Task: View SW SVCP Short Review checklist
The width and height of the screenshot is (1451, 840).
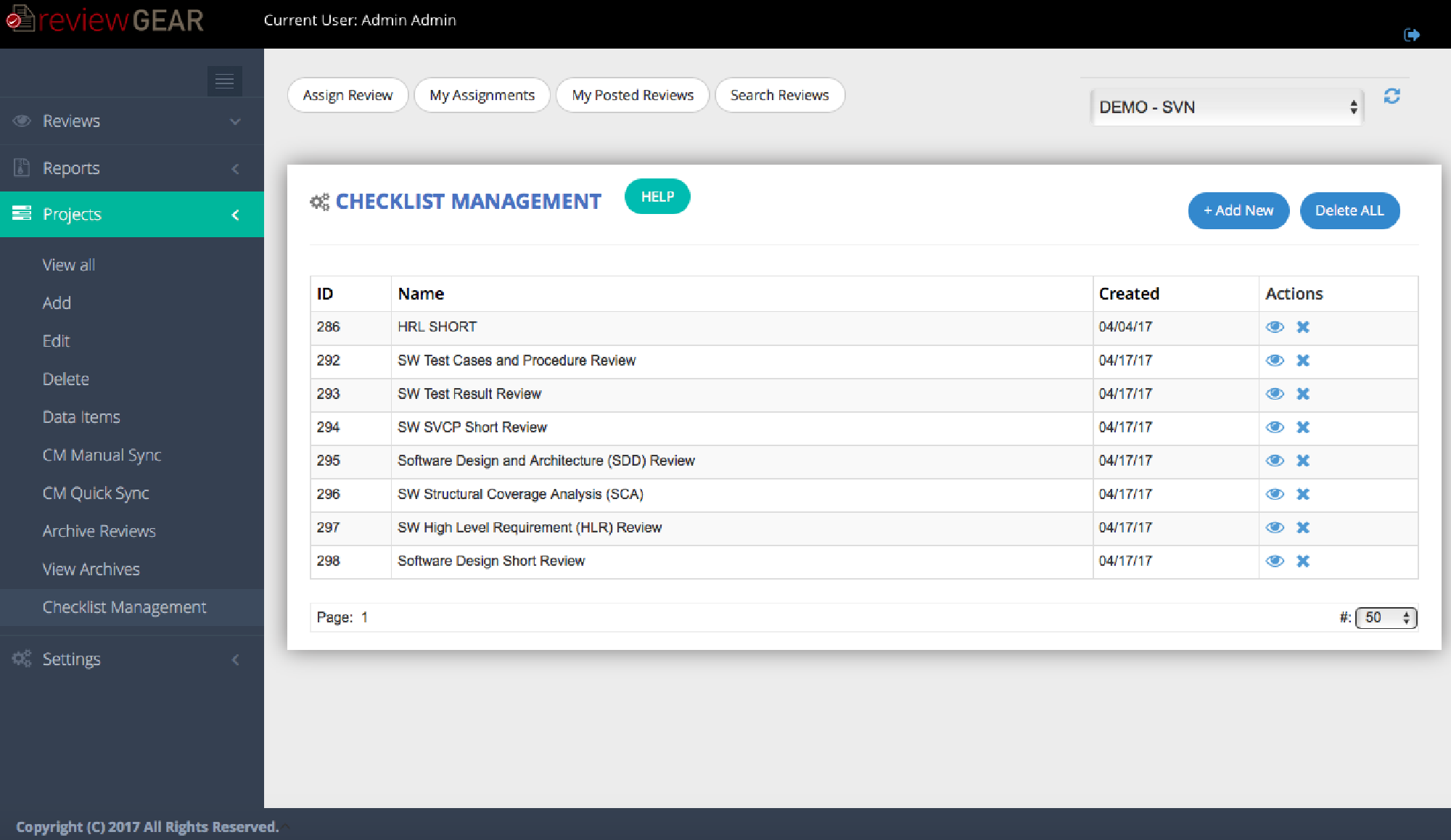Action: 1275,427
